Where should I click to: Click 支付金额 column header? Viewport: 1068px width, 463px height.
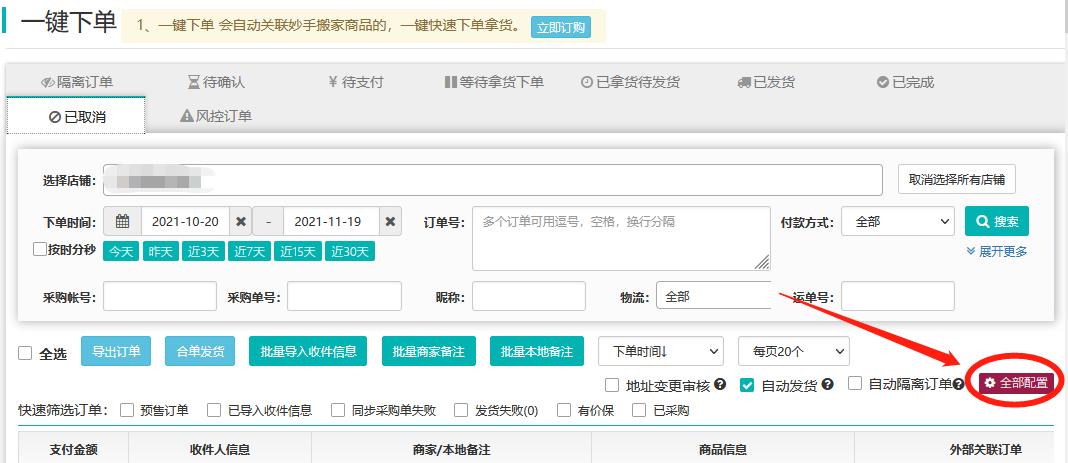pyautogui.click(x=74, y=449)
